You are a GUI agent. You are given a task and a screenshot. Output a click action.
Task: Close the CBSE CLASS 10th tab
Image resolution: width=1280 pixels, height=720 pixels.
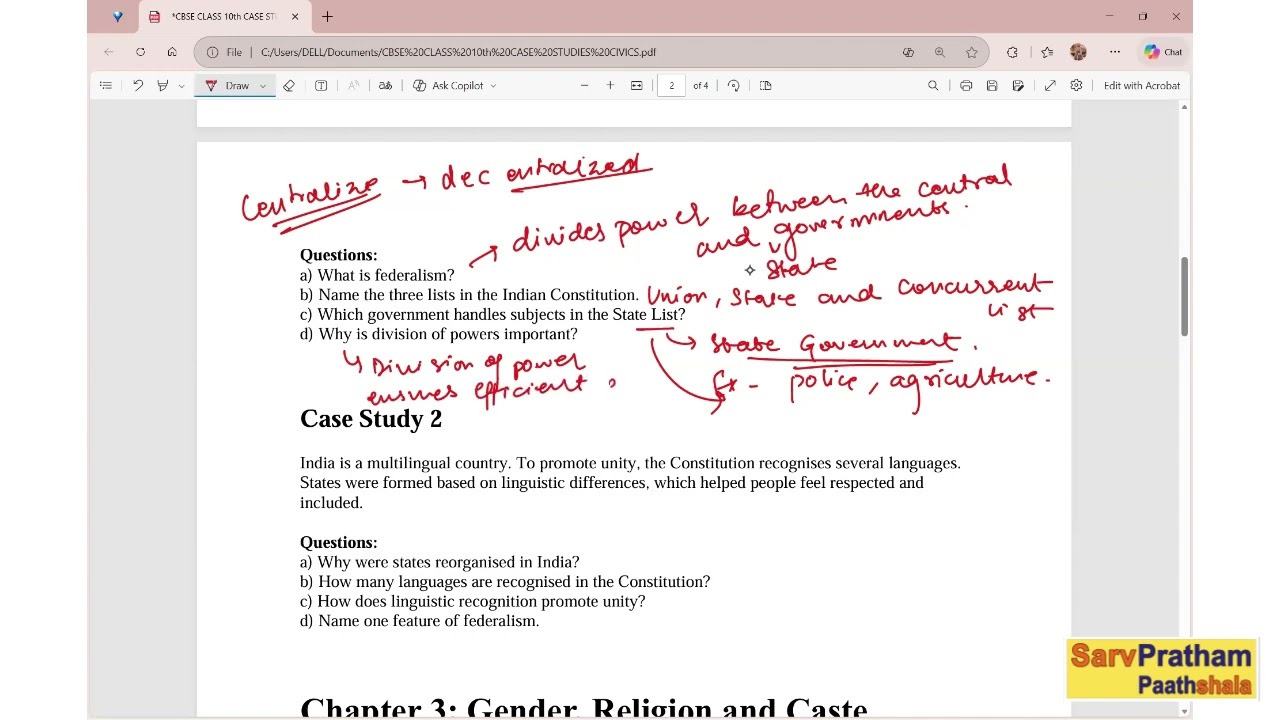(x=295, y=17)
